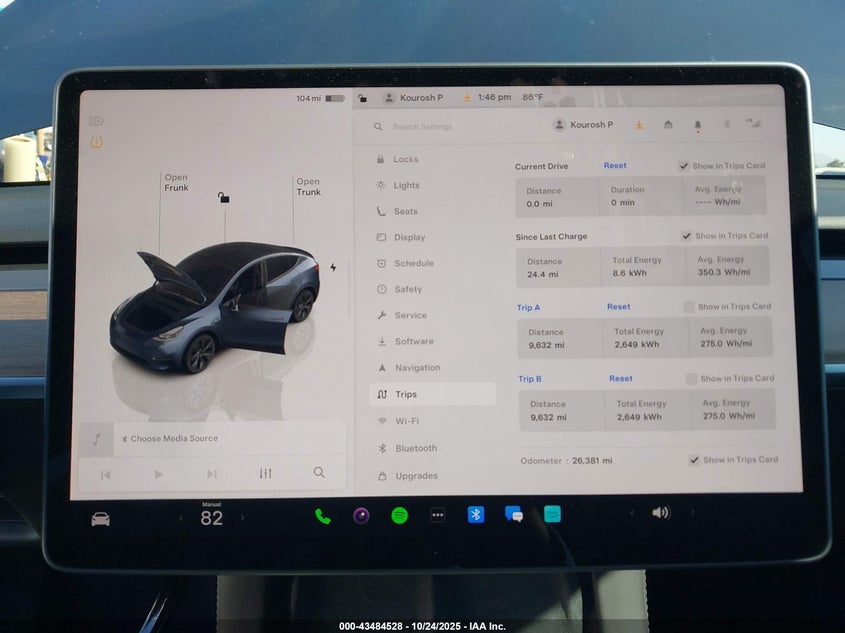Decrease cabin temperature with left arrow
This screenshot has height=633, width=845.
[x=181, y=518]
